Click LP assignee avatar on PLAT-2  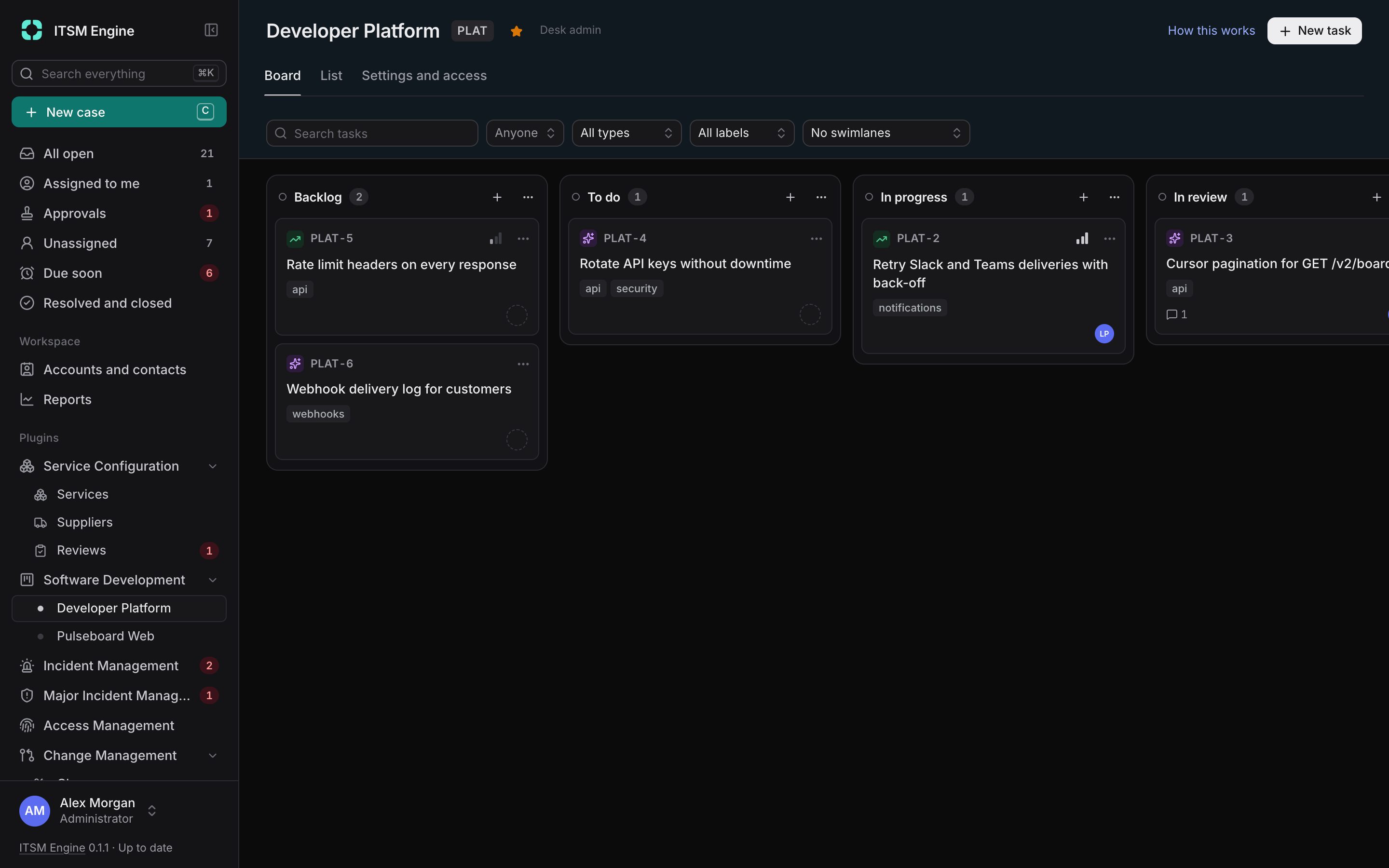[1104, 334]
